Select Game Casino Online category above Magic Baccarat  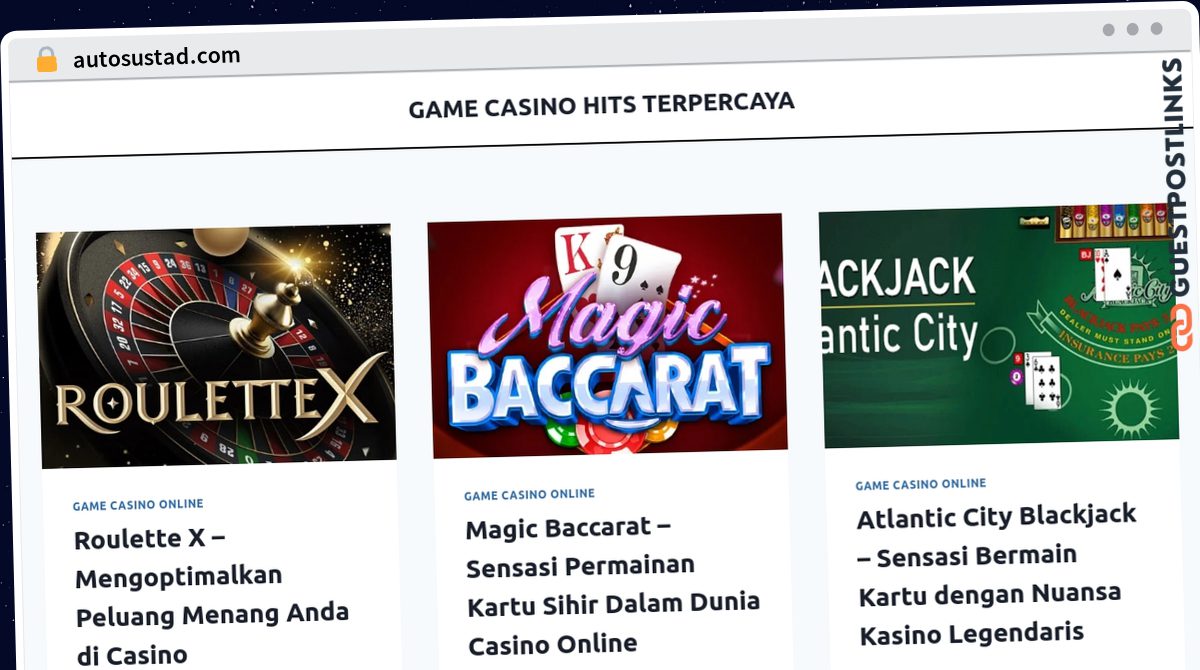pos(529,494)
